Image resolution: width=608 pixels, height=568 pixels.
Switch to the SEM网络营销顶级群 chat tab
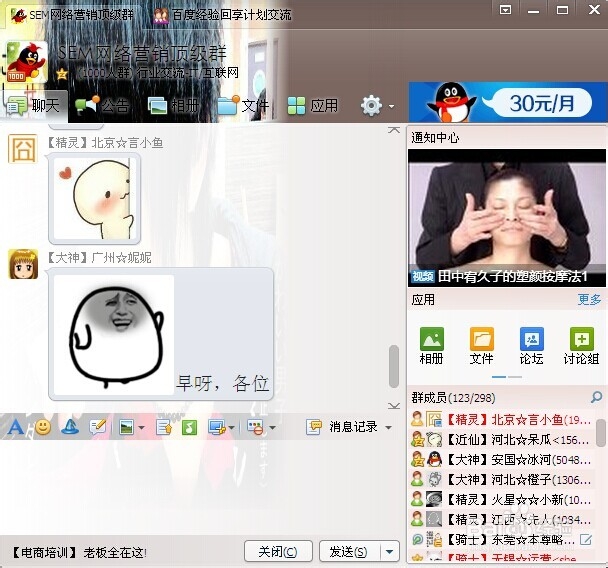click(x=72, y=15)
